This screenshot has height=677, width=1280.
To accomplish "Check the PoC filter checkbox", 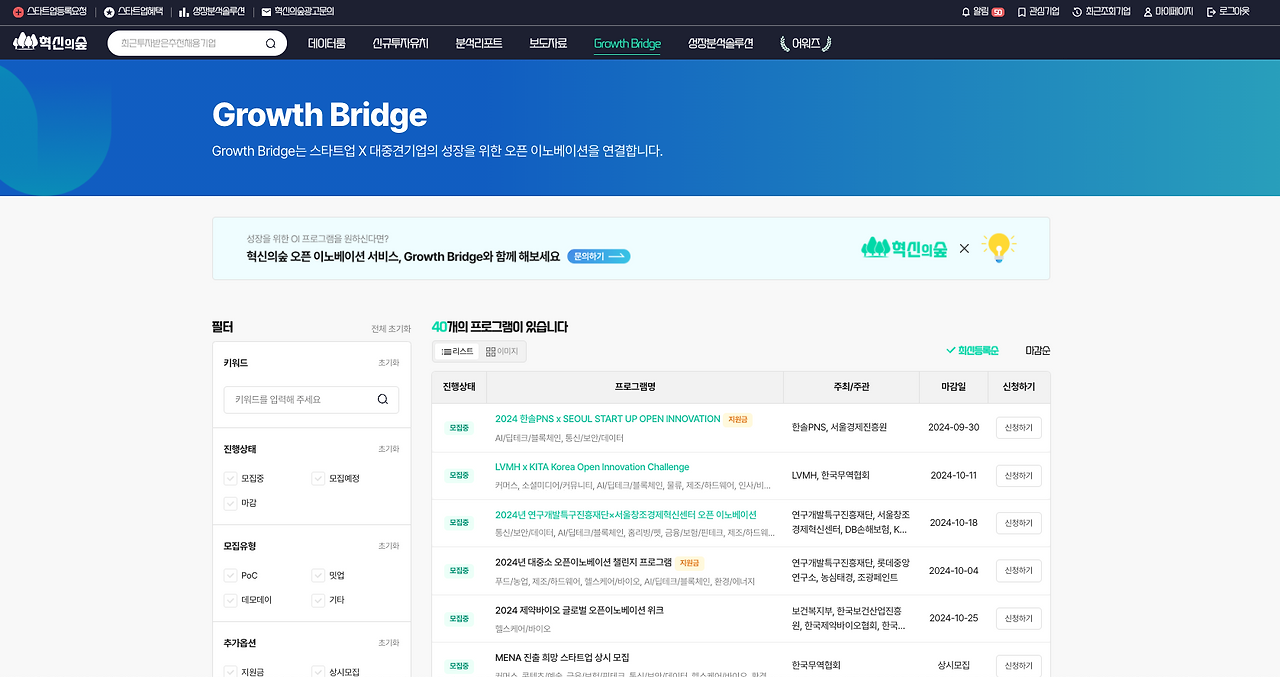I will (231, 575).
